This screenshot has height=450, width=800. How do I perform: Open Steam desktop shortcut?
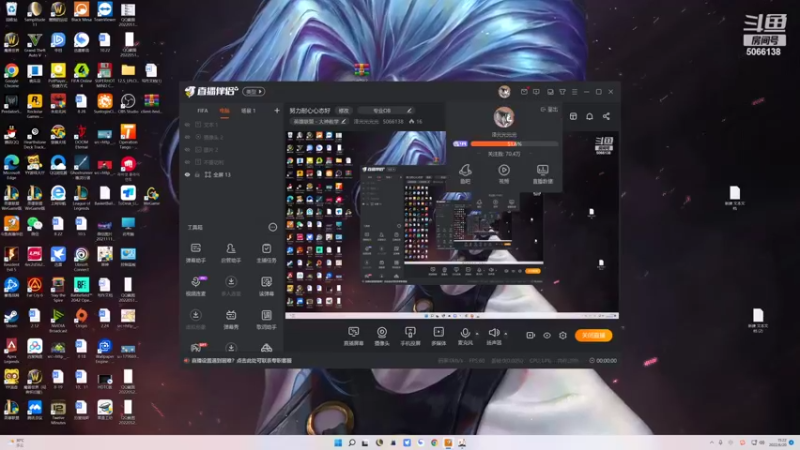click(x=11, y=319)
